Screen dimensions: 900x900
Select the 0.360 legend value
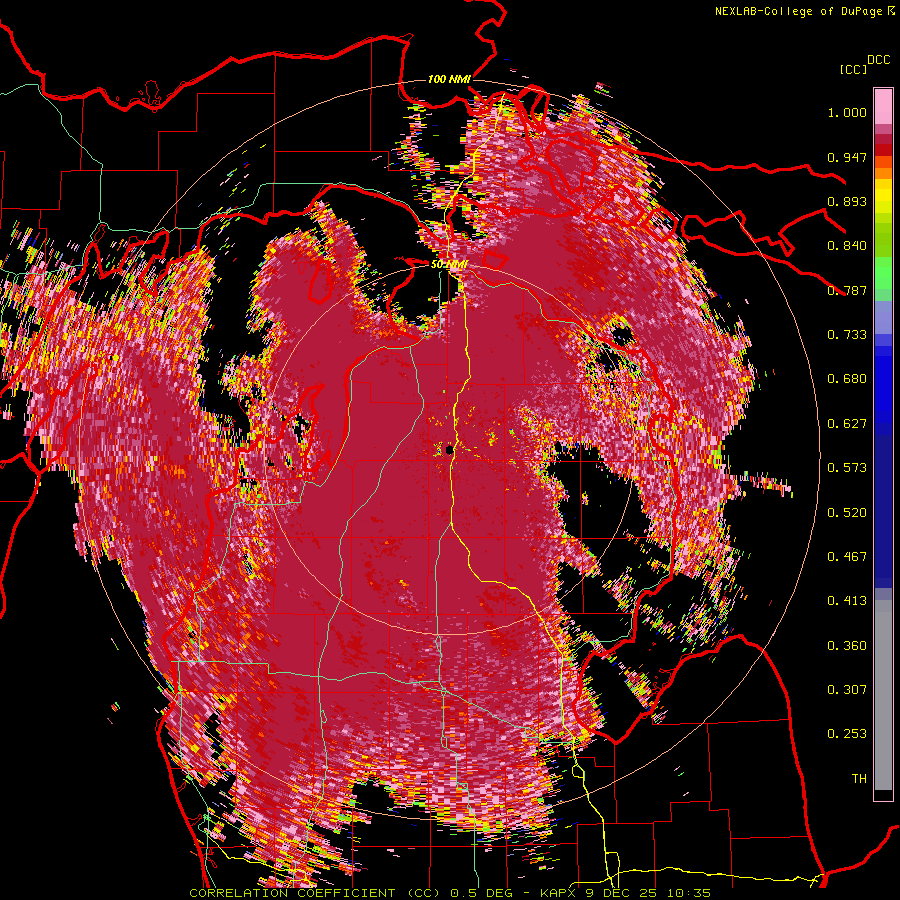pyautogui.click(x=847, y=646)
